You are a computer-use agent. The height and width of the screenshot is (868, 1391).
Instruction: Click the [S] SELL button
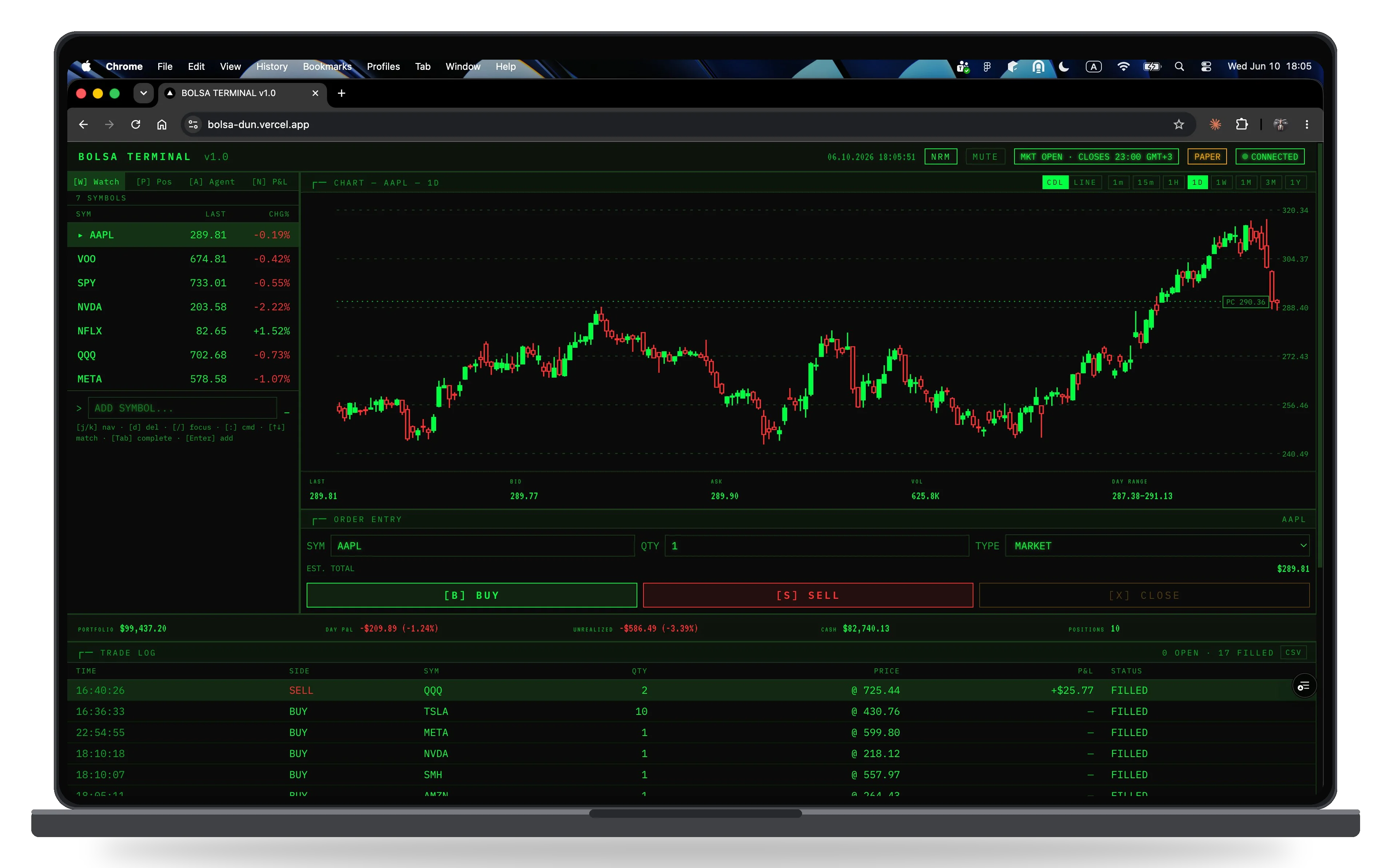[808, 595]
